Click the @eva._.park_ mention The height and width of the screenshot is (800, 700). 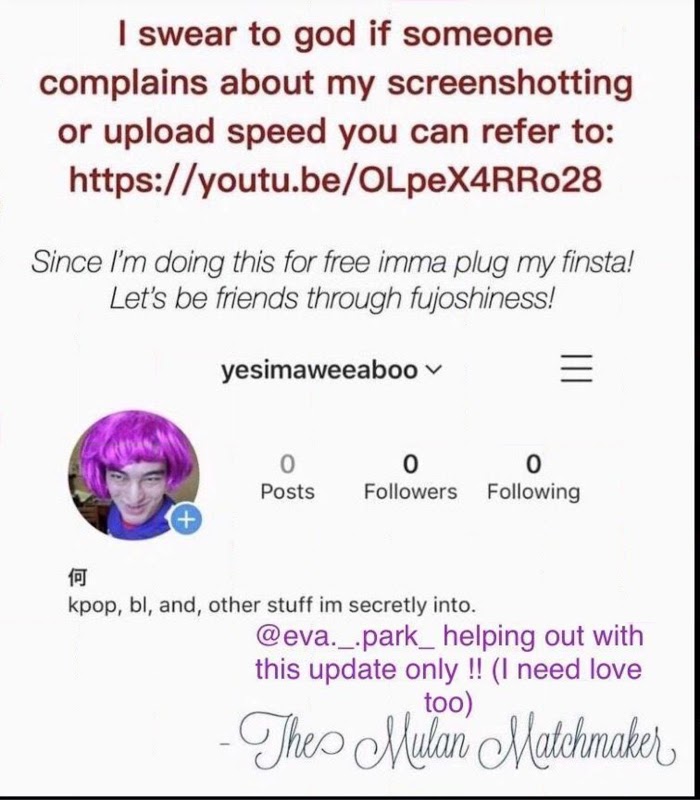click(345, 636)
